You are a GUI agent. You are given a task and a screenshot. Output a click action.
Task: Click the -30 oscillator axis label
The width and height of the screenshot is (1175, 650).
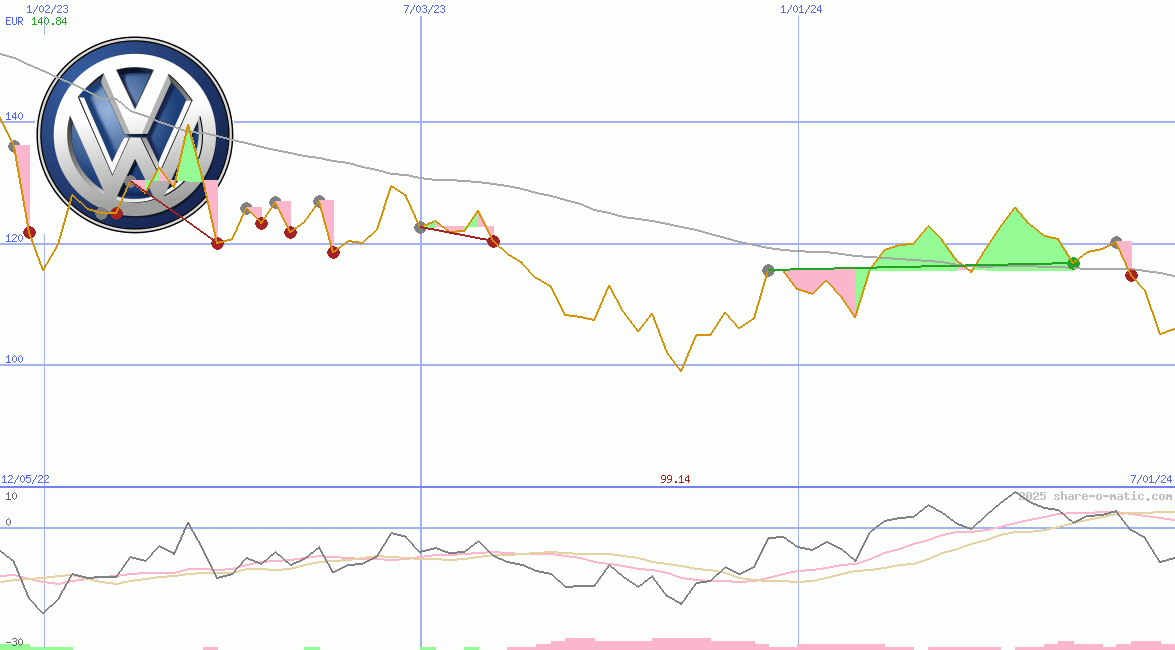[14, 642]
